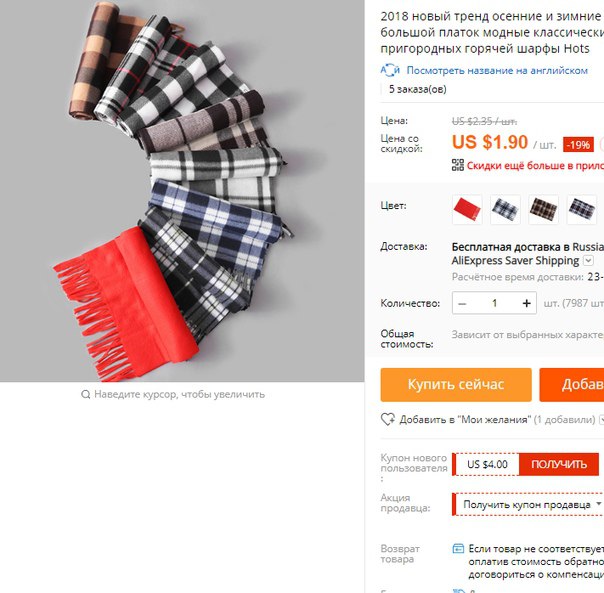
Task: Click the orange add to cart button
Action: coord(572,385)
